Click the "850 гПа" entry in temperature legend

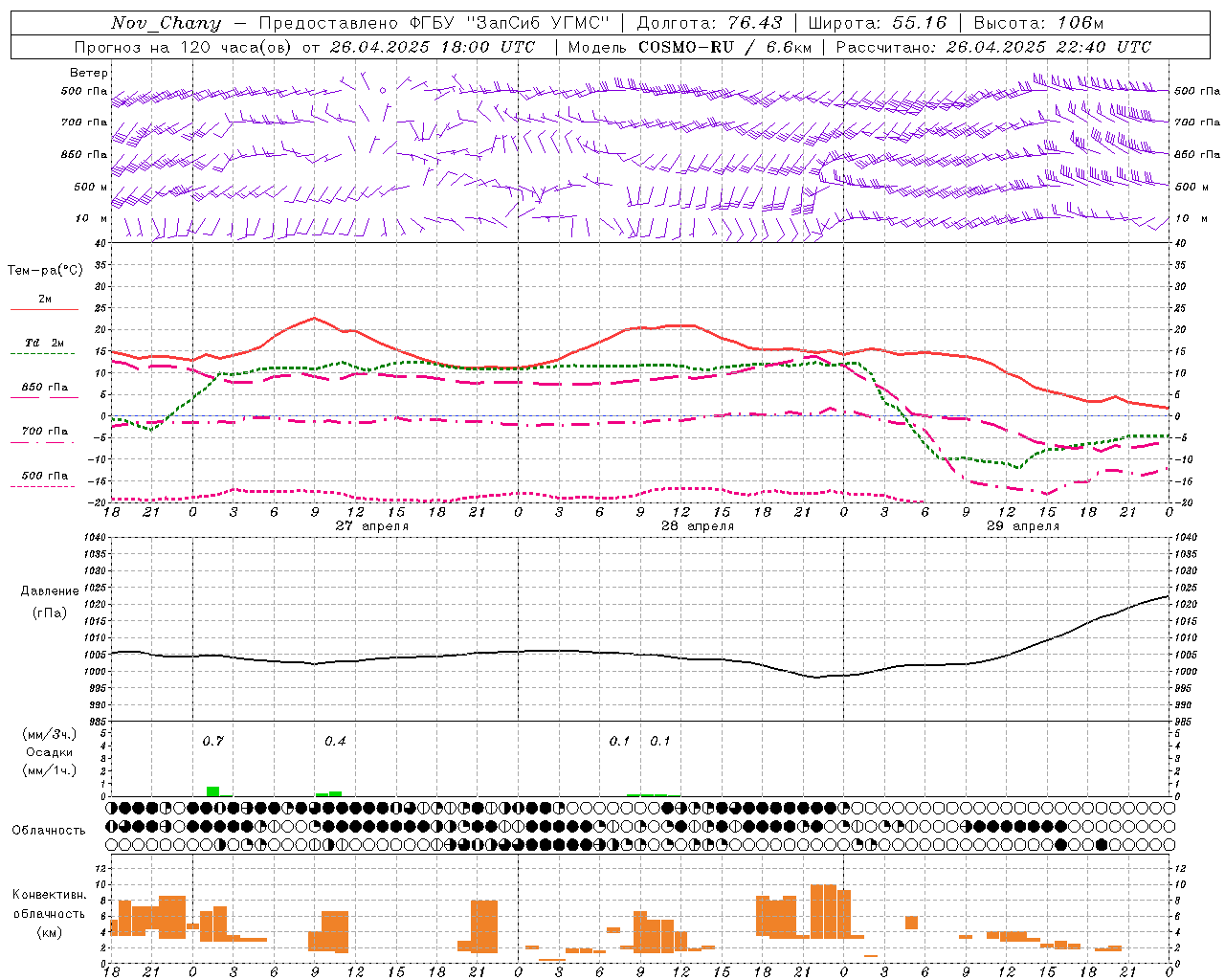pyautogui.click(x=45, y=388)
